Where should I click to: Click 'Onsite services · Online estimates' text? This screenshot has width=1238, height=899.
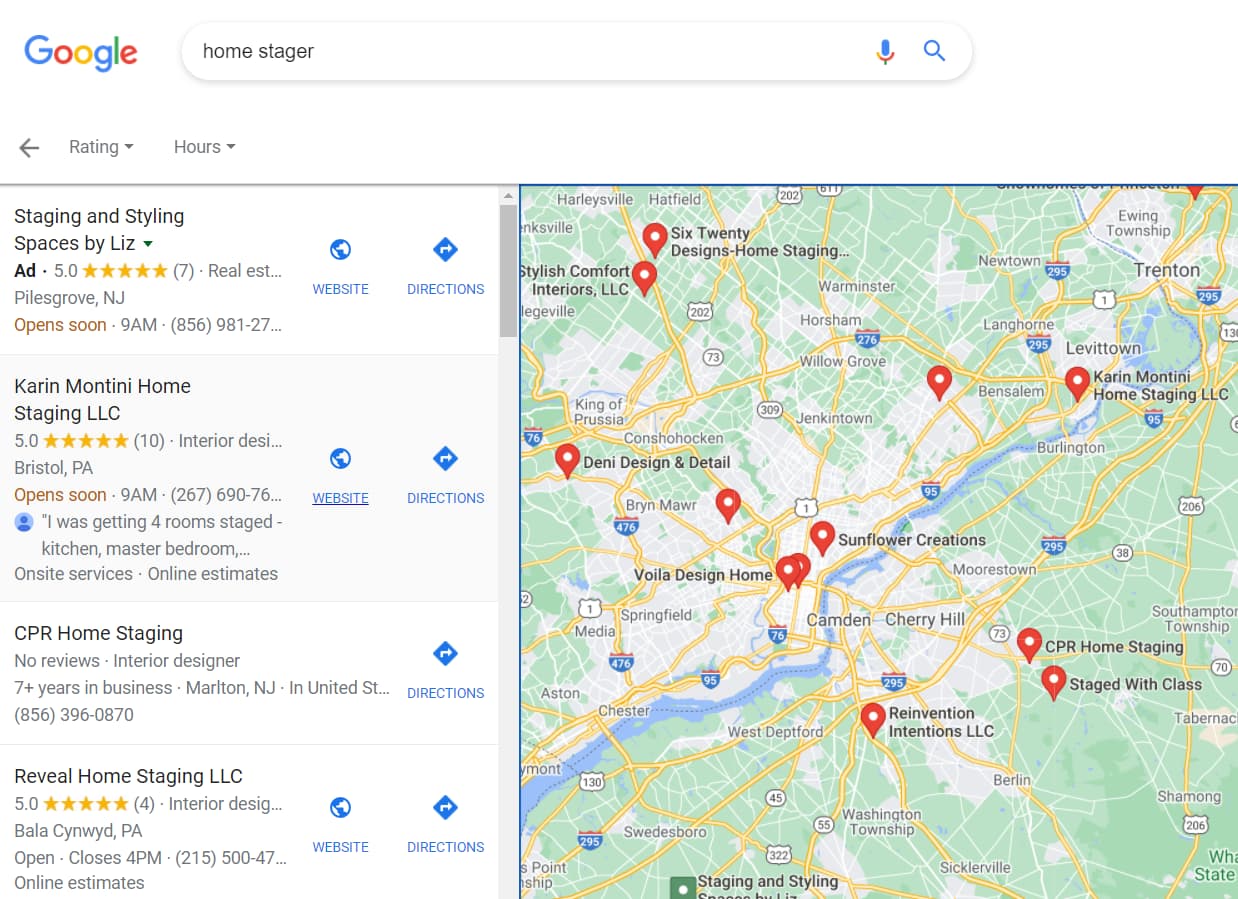146,573
